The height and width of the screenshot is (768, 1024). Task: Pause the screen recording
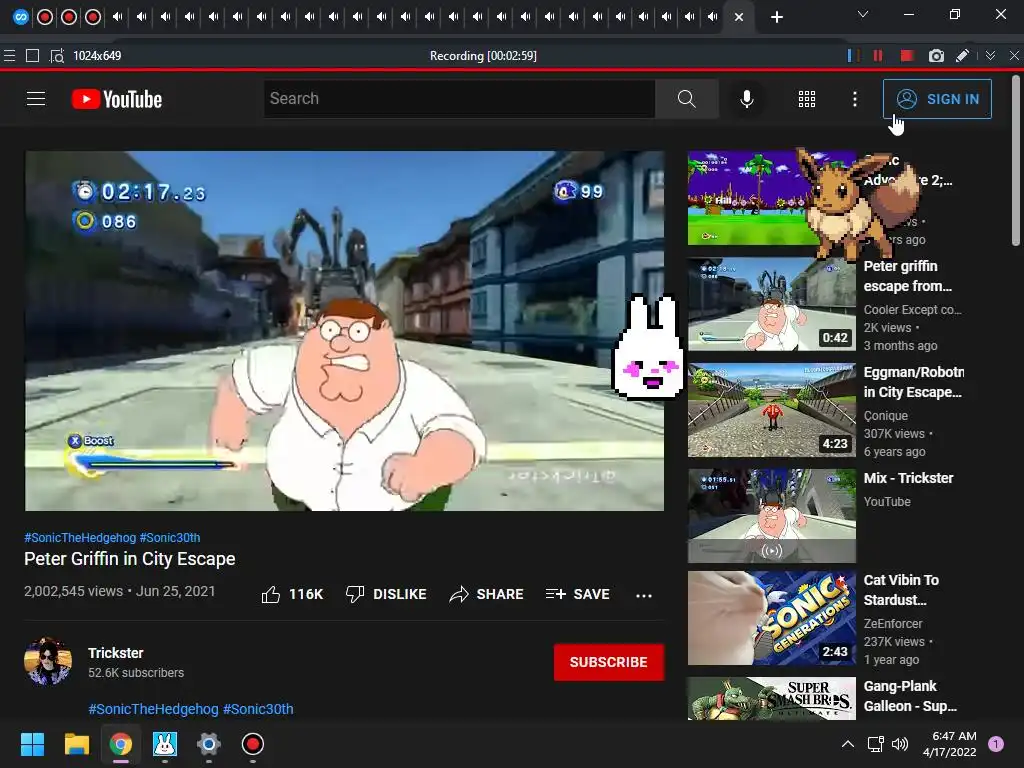coord(878,56)
